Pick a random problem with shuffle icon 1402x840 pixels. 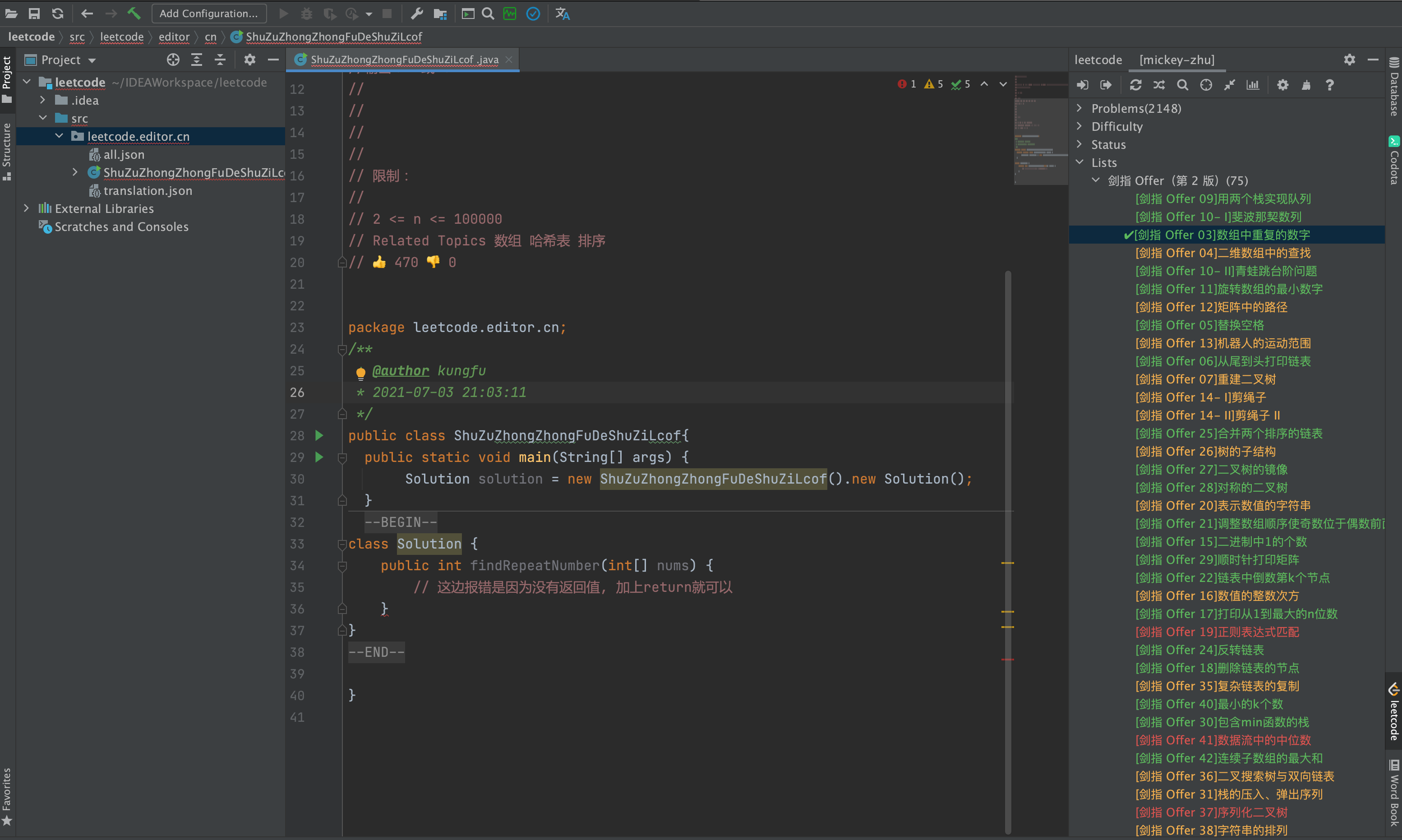[1158, 85]
